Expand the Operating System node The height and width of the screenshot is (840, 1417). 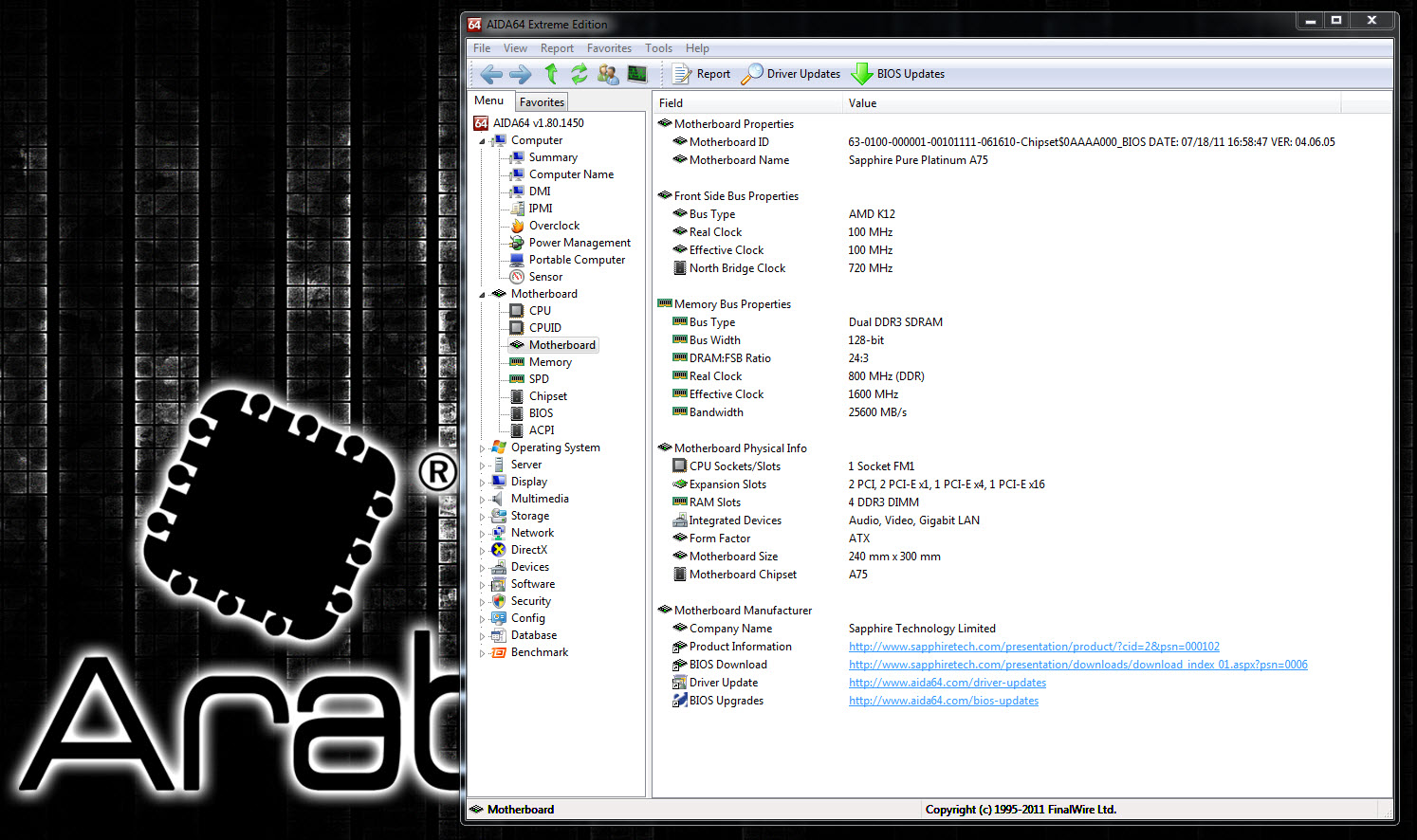(482, 448)
